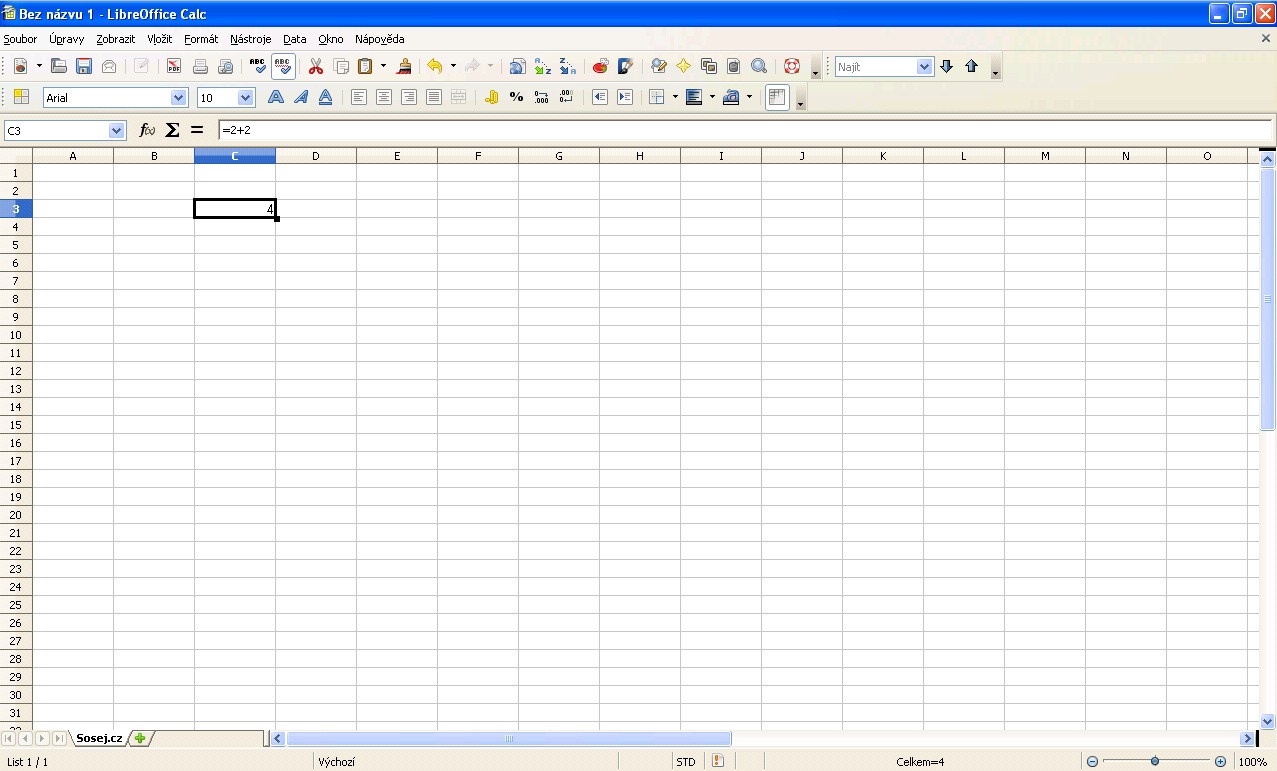
Task: Toggle italic formatting
Action: pos(300,97)
